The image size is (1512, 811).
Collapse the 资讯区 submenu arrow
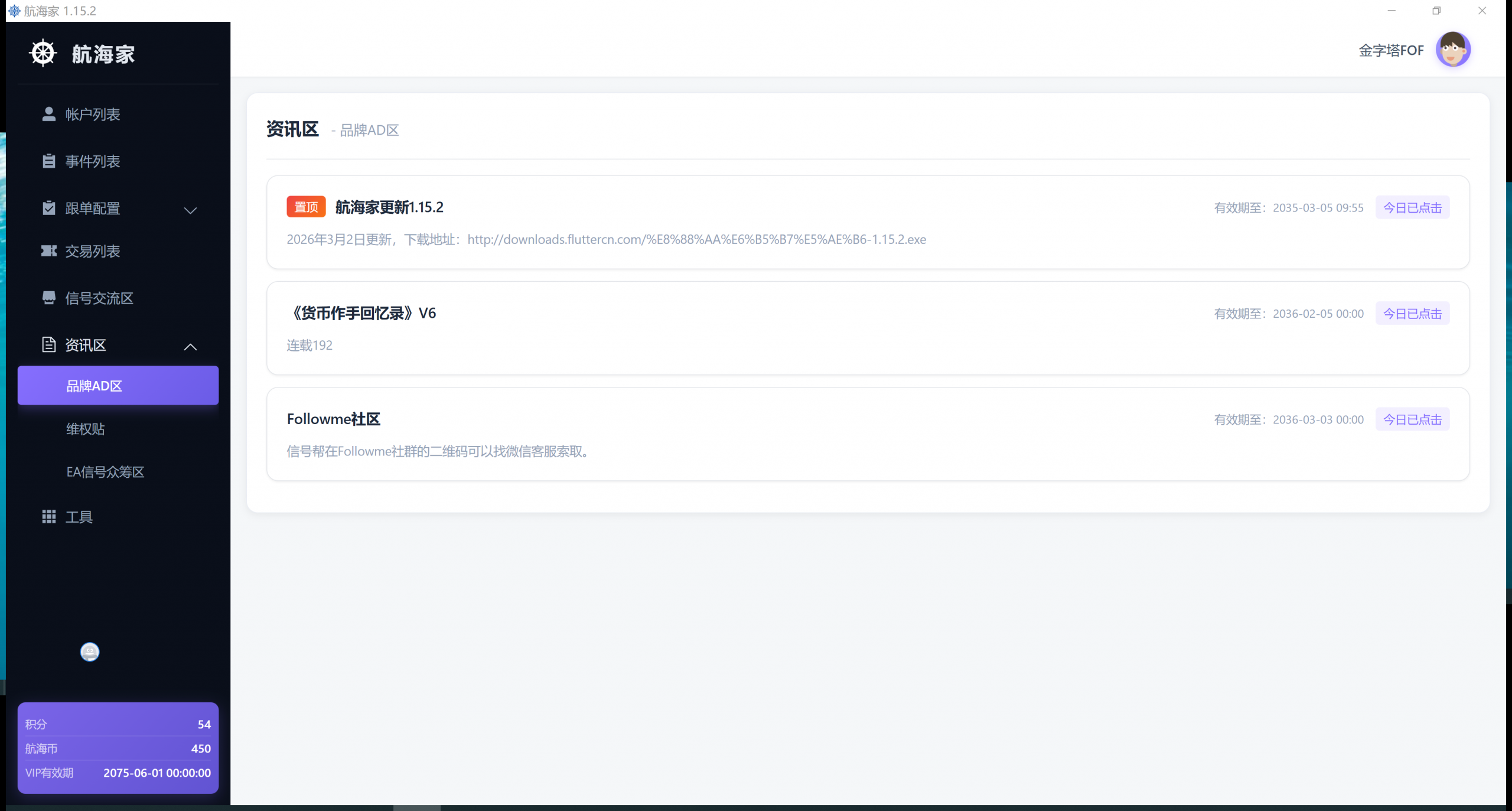(x=190, y=347)
